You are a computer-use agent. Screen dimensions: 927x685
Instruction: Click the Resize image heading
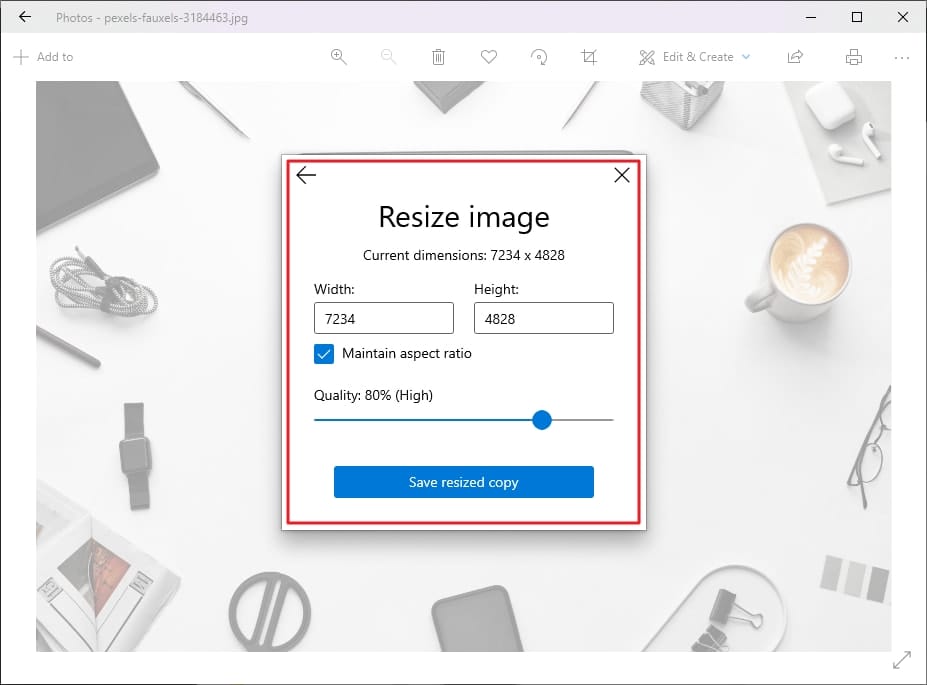pos(464,217)
